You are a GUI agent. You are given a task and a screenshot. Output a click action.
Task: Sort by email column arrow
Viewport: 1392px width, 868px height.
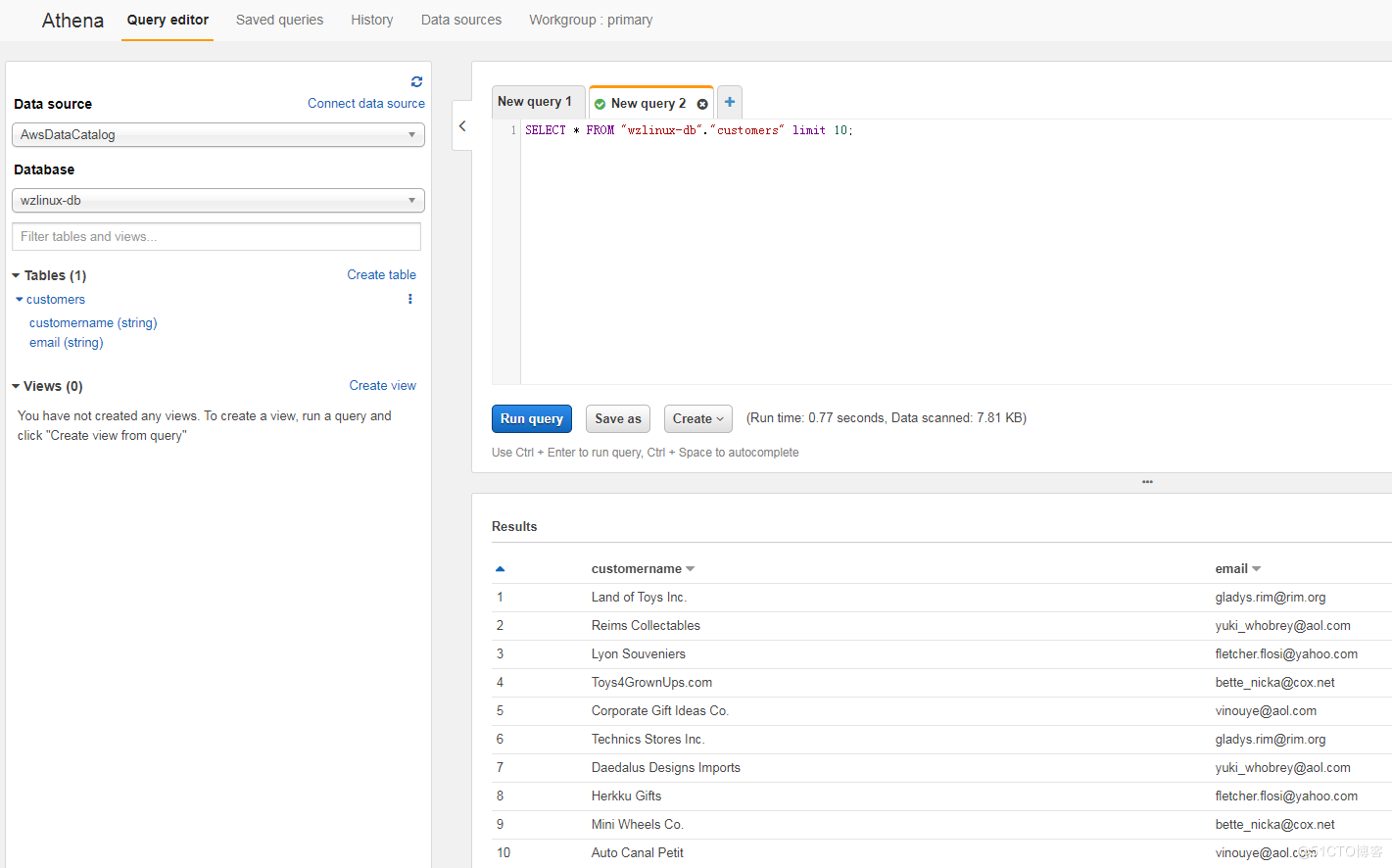click(1256, 569)
